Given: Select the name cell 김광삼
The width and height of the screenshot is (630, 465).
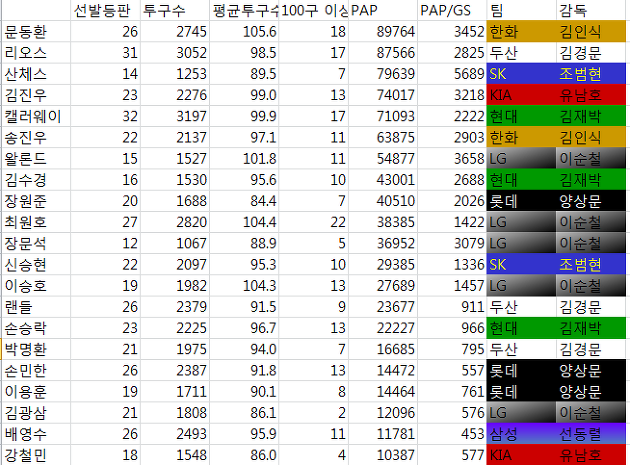Looking at the screenshot, I should [x=36, y=412].
